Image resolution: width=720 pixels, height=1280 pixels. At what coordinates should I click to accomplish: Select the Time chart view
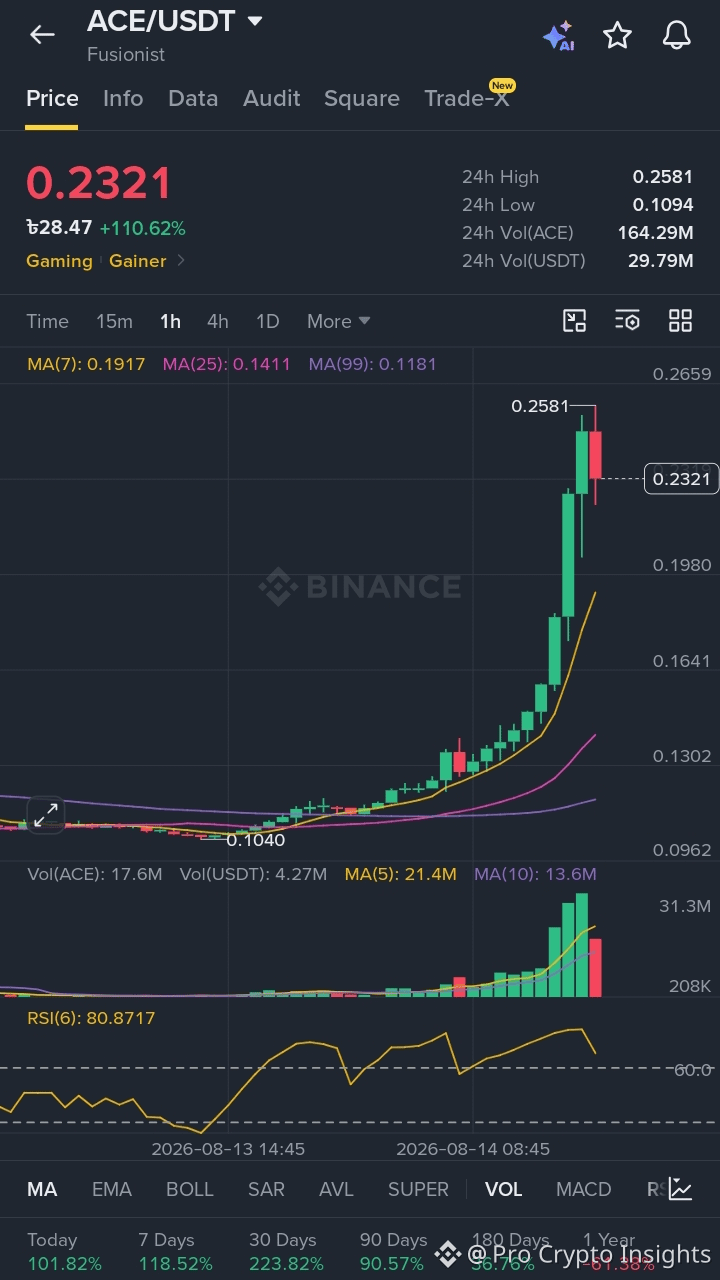48,321
